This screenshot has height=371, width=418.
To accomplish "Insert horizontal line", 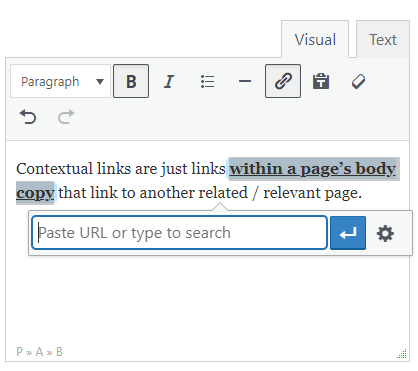I will pos(245,81).
